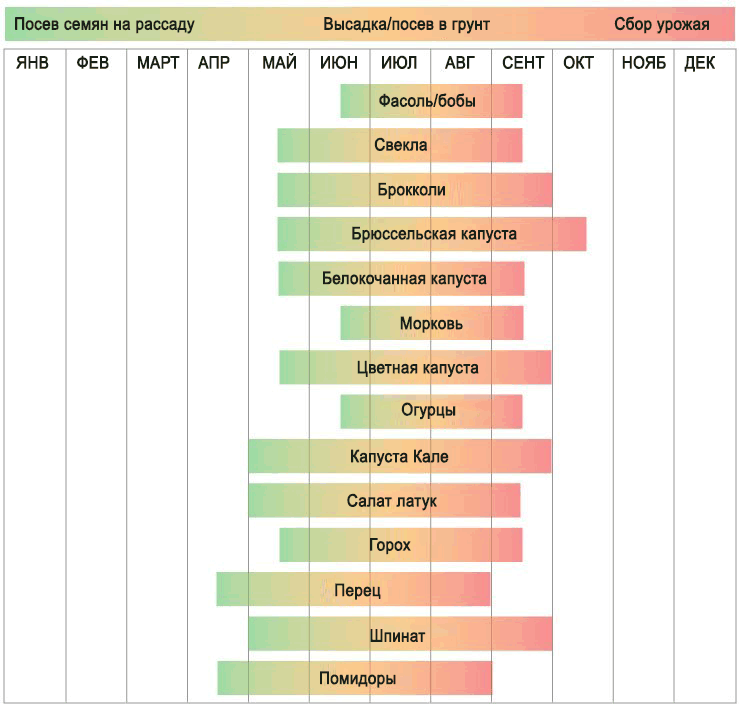Select the ОКТ month header
Screen dimensions: 740x712
[578, 63]
